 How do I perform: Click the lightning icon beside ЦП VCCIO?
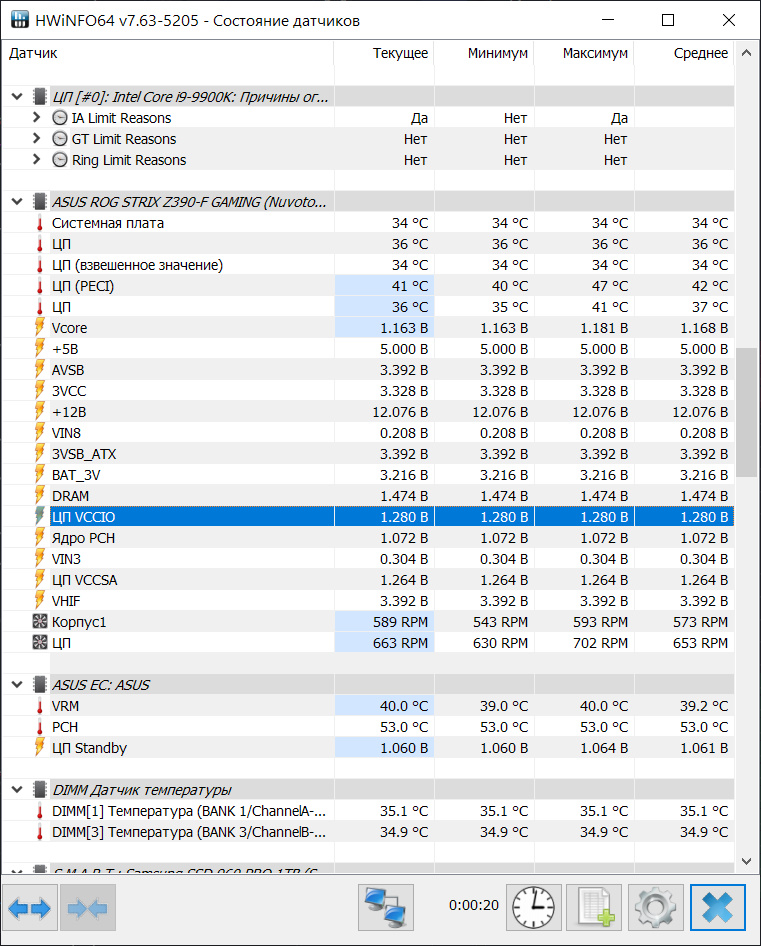[x=40, y=516]
